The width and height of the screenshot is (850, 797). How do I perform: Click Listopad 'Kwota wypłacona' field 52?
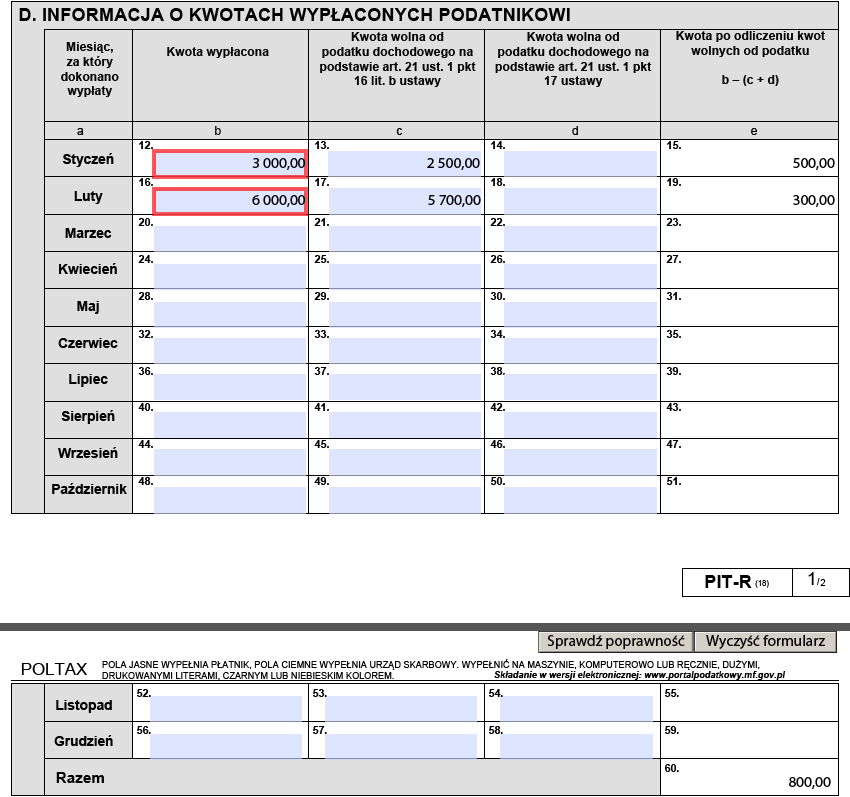coord(227,708)
